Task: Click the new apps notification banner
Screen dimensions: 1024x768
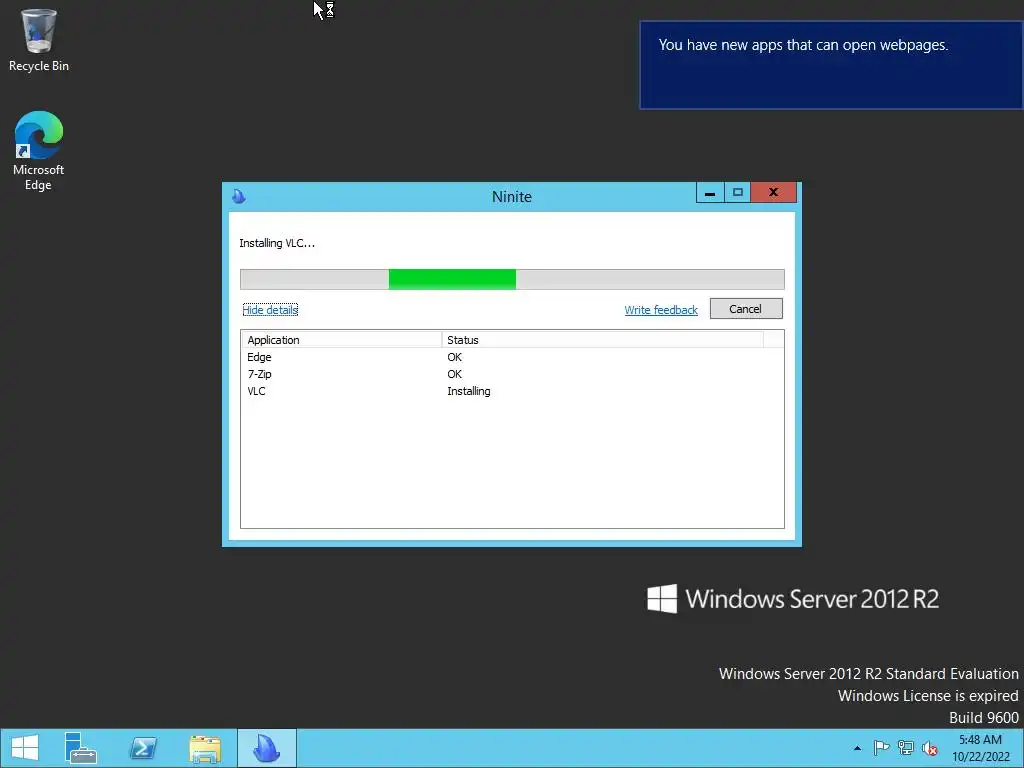Action: click(831, 65)
